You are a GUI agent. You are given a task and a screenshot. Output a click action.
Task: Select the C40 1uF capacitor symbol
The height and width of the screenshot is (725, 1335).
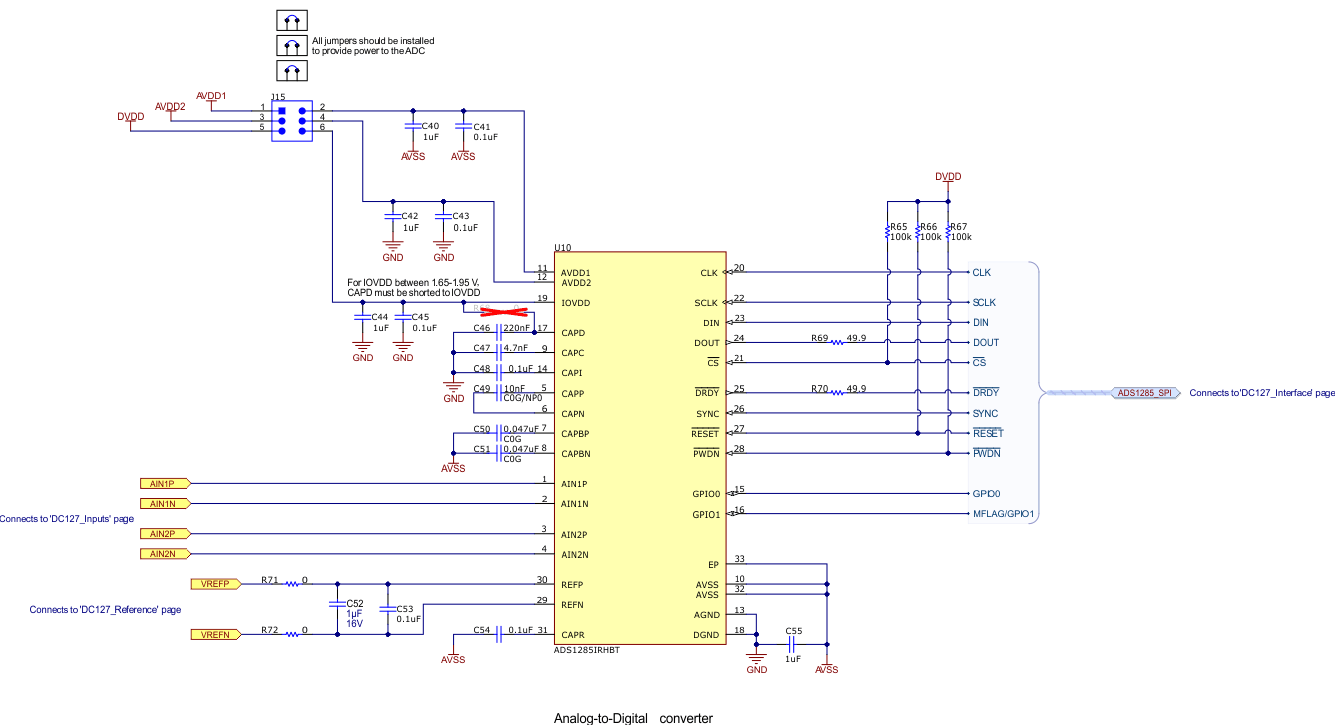tap(412, 127)
